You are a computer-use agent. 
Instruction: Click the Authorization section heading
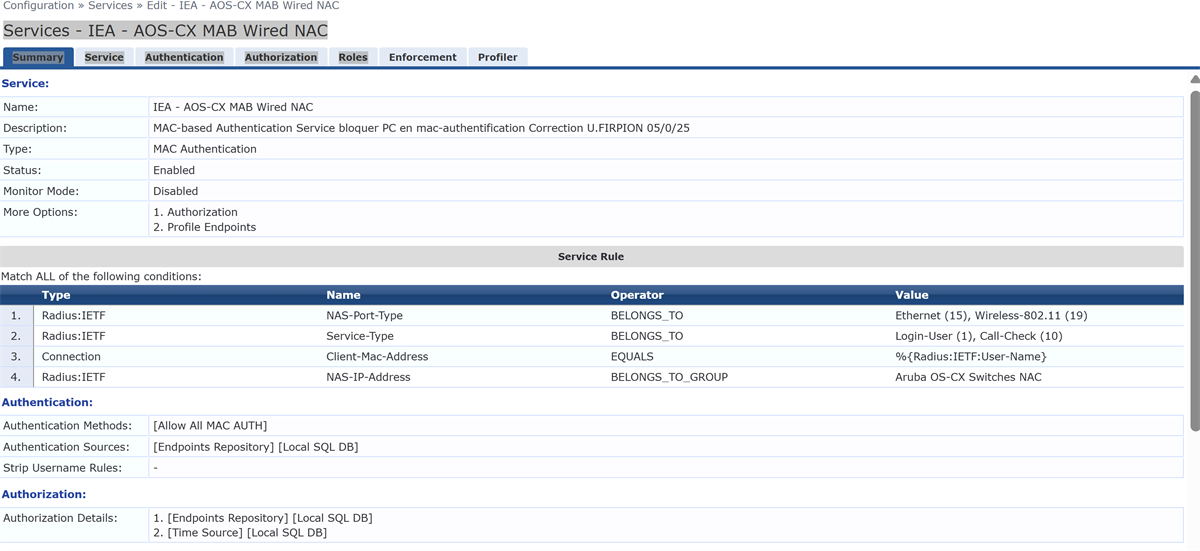[x=44, y=494]
